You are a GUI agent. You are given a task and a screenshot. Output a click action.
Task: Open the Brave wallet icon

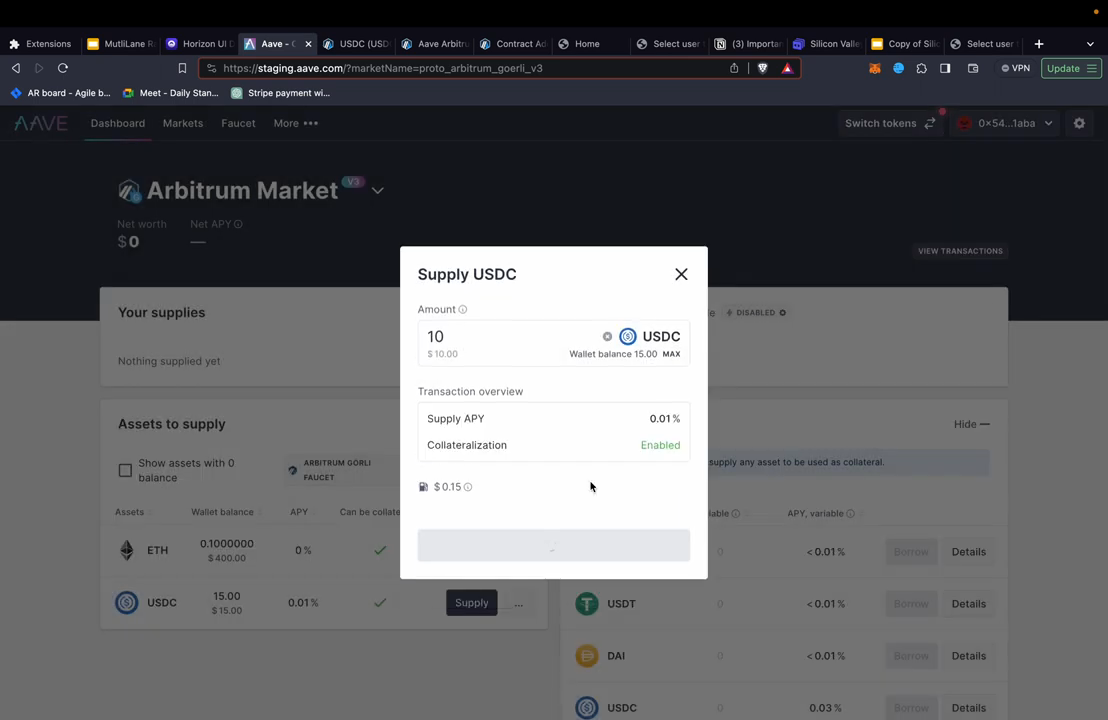pyautogui.click(x=973, y=68)
